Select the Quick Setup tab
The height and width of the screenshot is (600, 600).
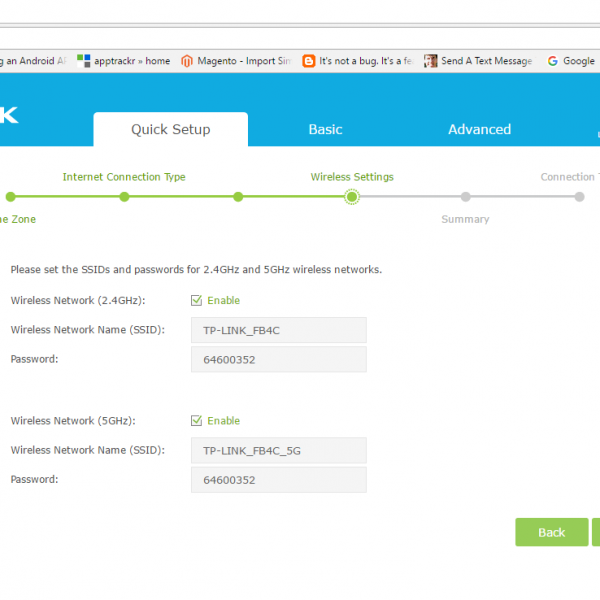coord(171,130)
